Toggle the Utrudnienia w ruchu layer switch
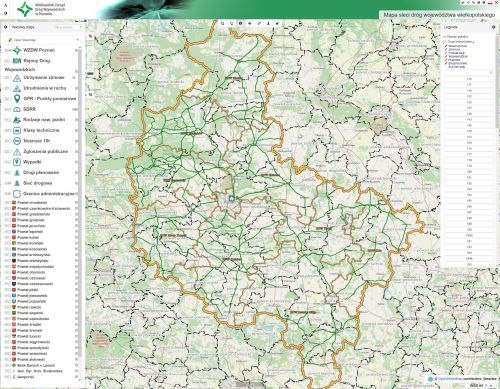Viewport: 500px width, 389px height. click(7, 88)
